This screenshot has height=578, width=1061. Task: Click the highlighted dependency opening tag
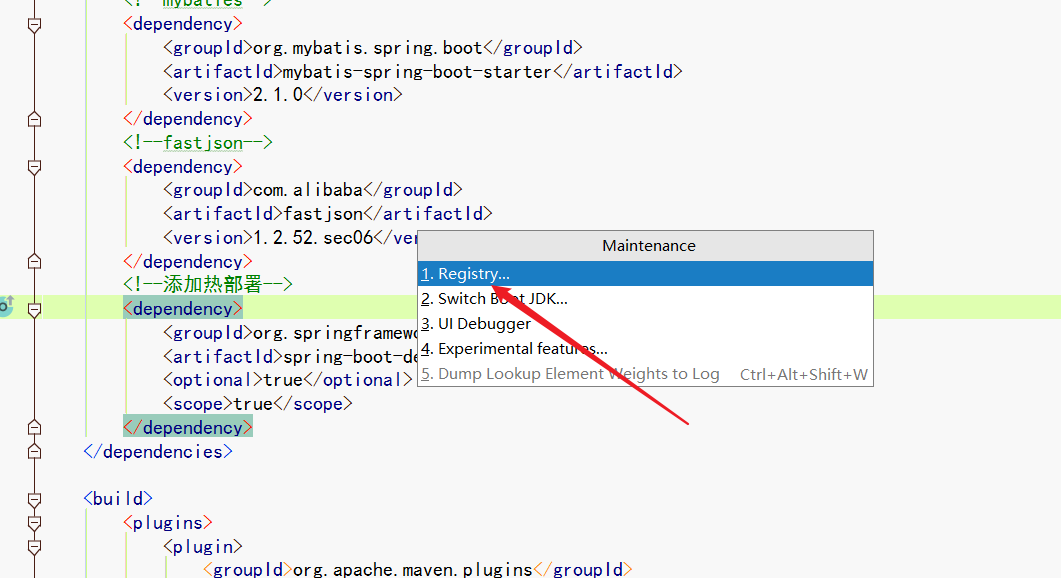coord(182,308)
